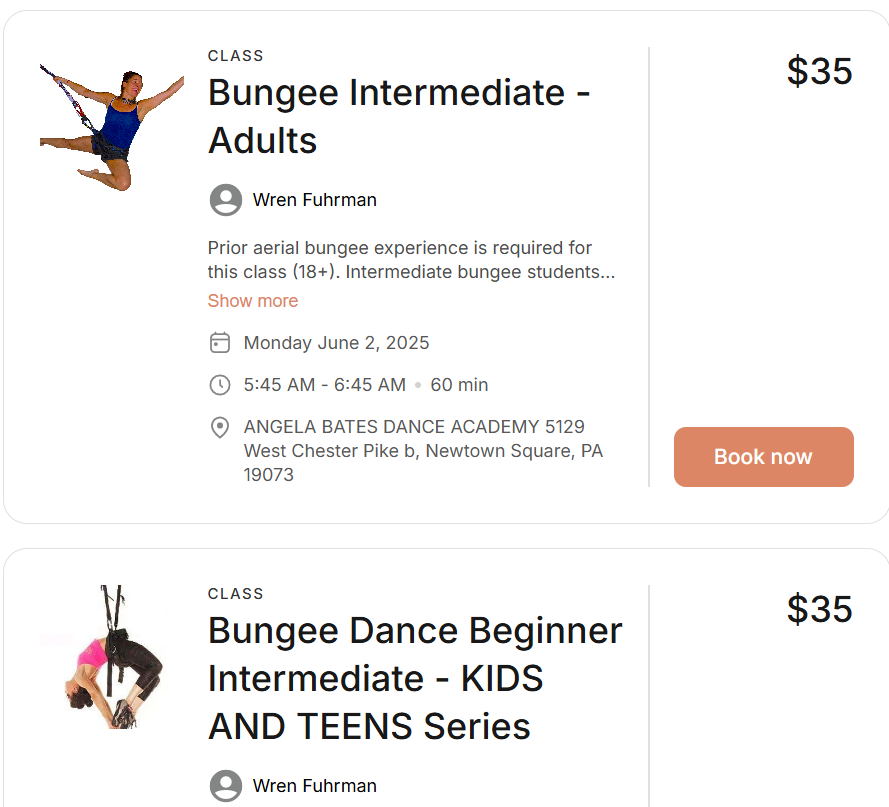Select instructor name Wren Fuhrman in second card
889x807 pixels.
click(315, 786)
